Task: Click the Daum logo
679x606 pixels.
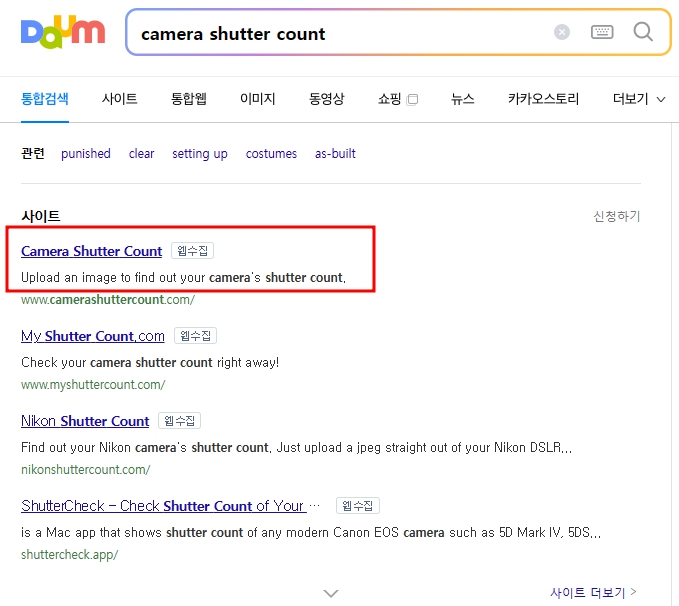Action: [63, 32]
